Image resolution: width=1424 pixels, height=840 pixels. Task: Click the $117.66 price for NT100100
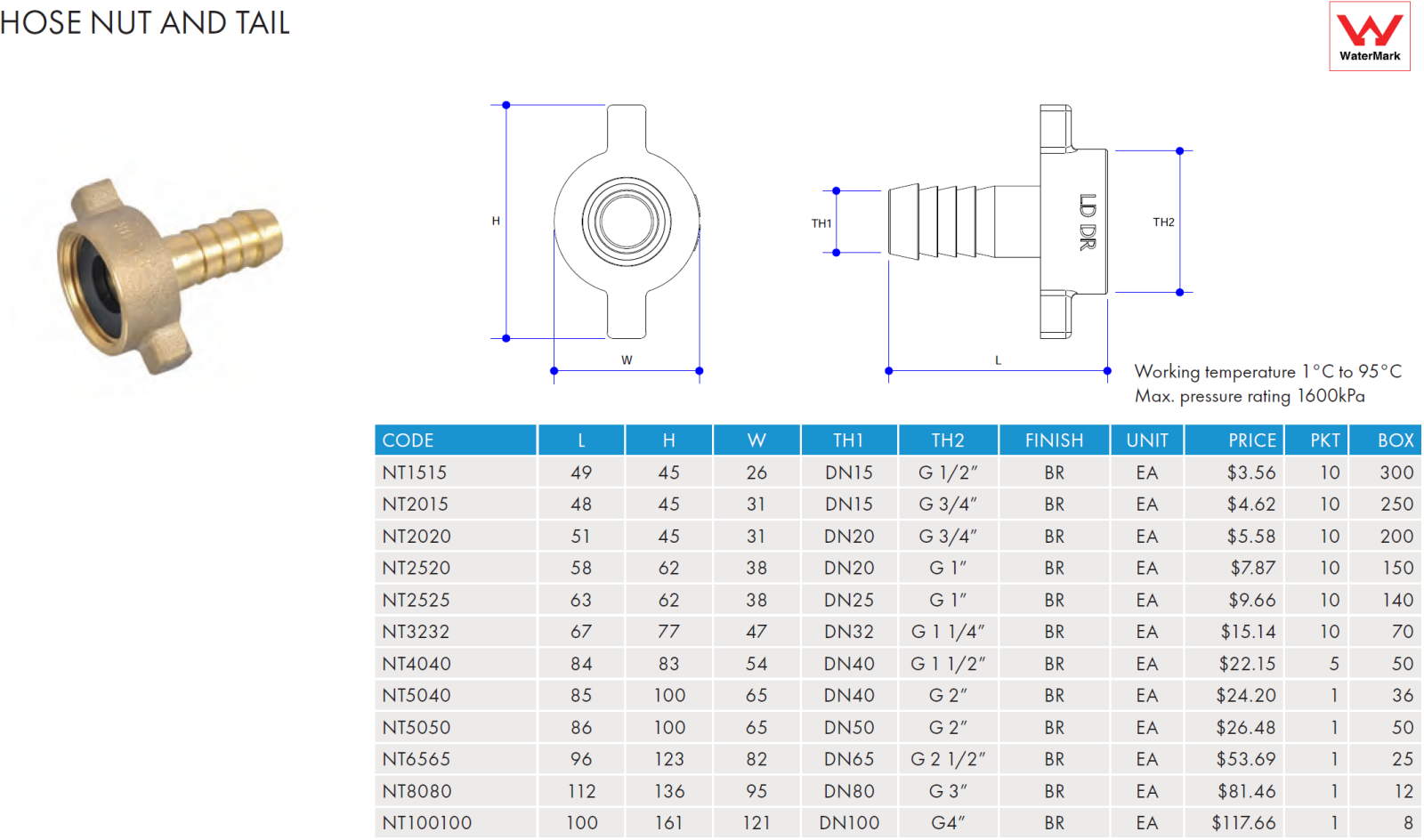[1243, 823]
